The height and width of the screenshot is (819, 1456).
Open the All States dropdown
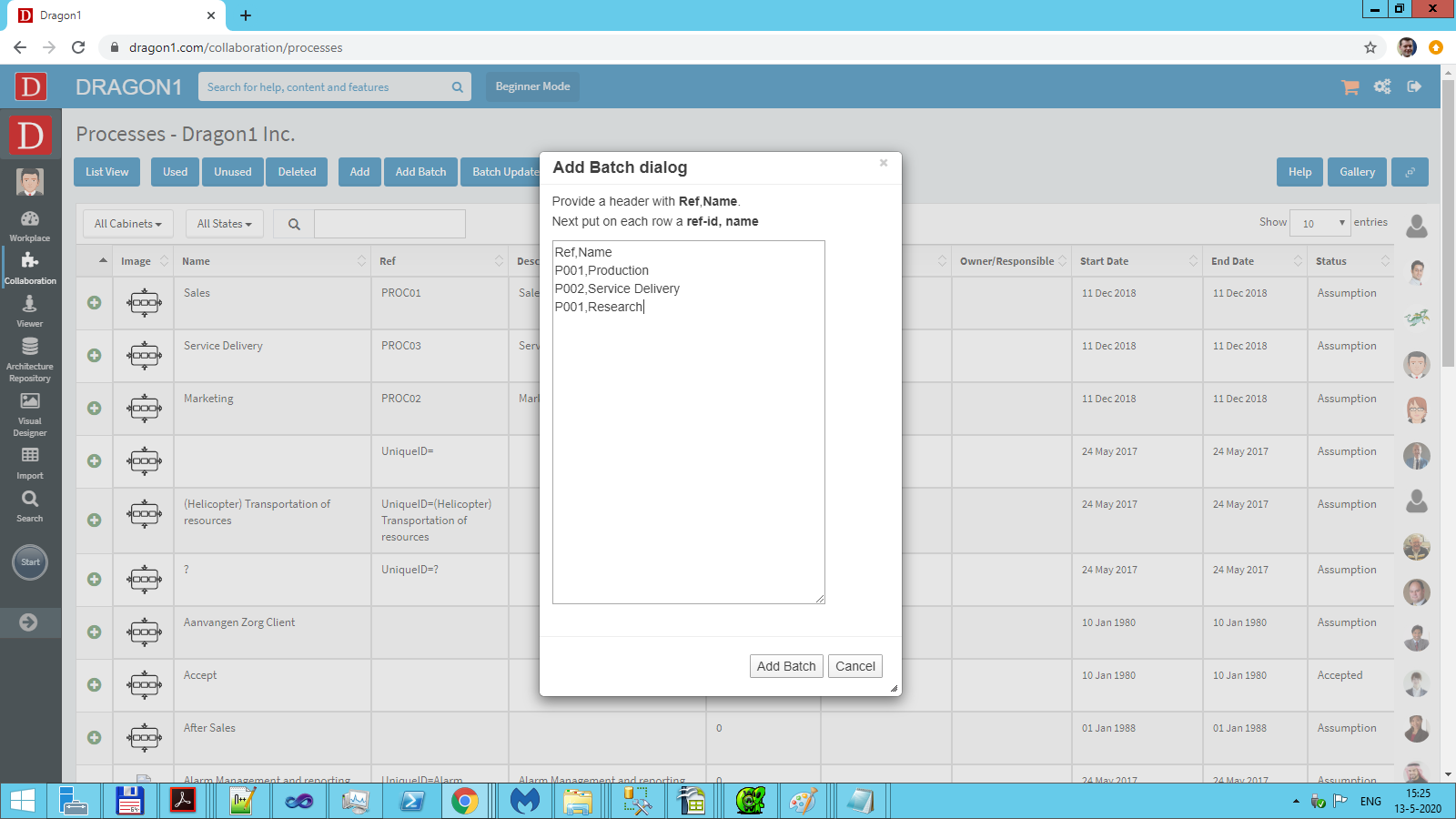pos(224,224)
